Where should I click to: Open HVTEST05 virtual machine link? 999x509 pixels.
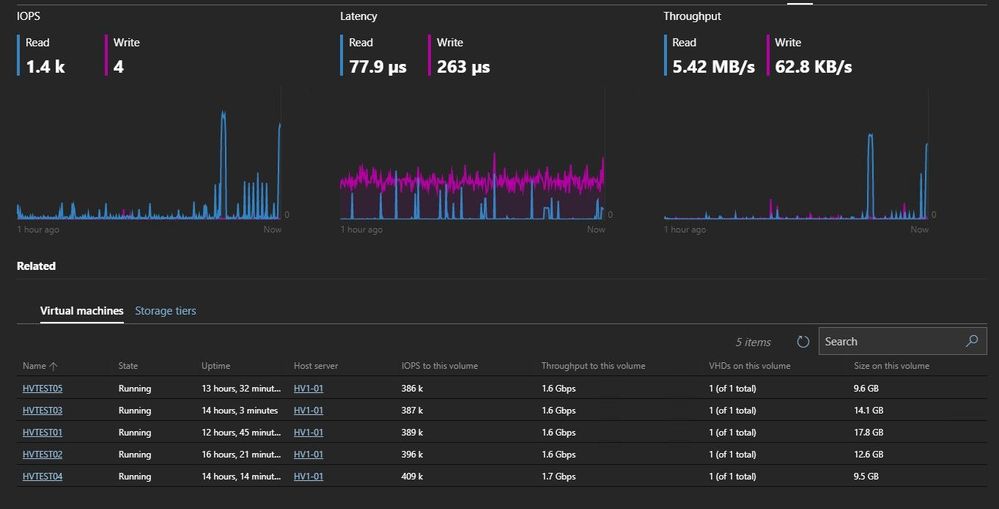click(x=42, y=389)
